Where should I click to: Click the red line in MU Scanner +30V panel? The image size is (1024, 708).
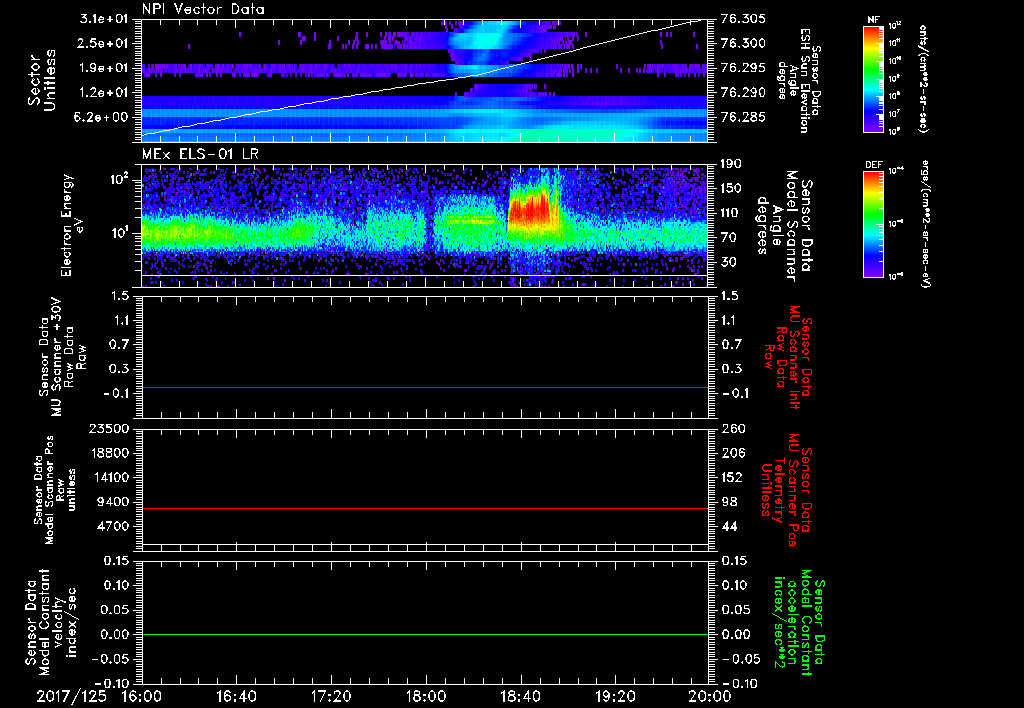point(424,387)
